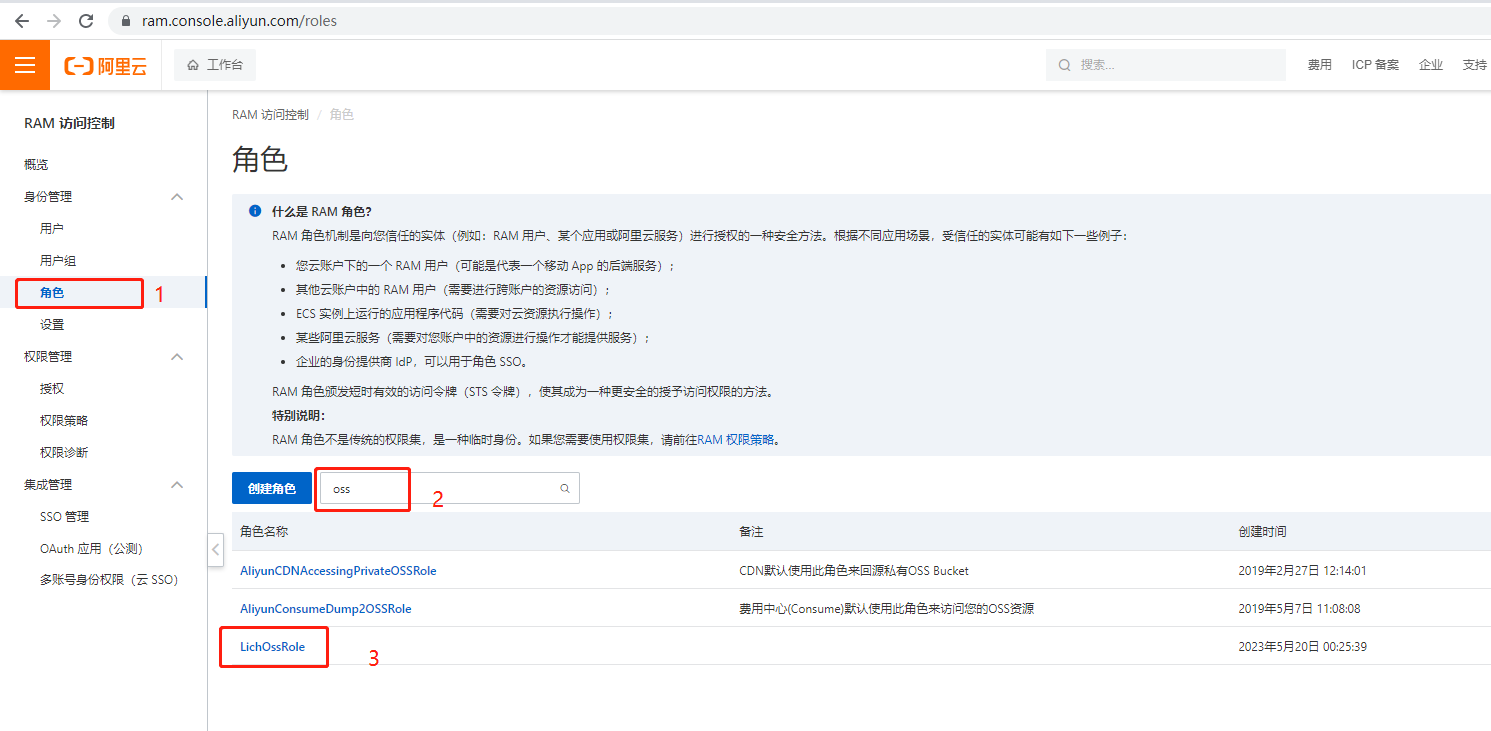Click the 2019年5月7日 11:08:08 date cell

coord(1299,608)
